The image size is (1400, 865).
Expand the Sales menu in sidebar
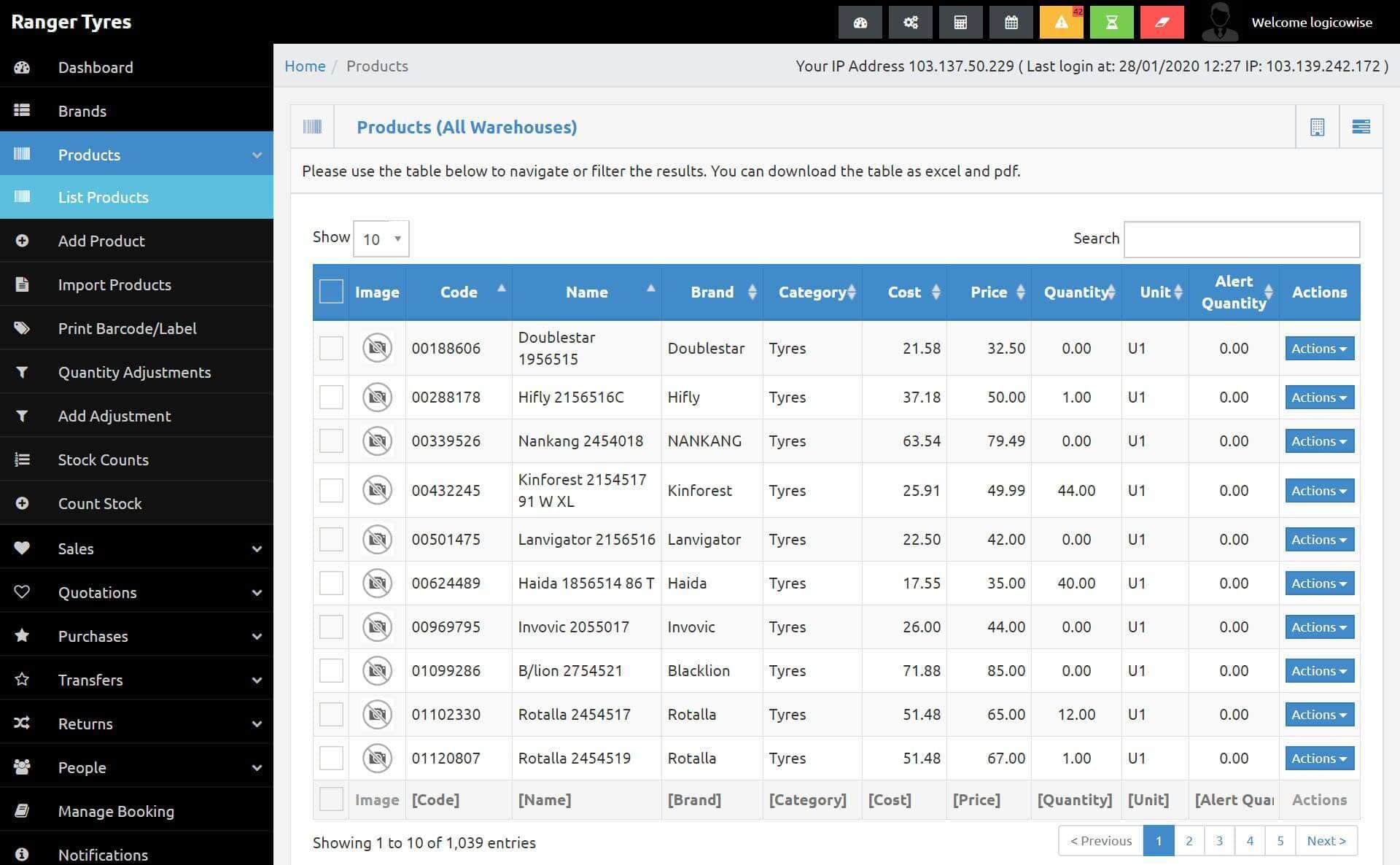(x=136, y=548)
